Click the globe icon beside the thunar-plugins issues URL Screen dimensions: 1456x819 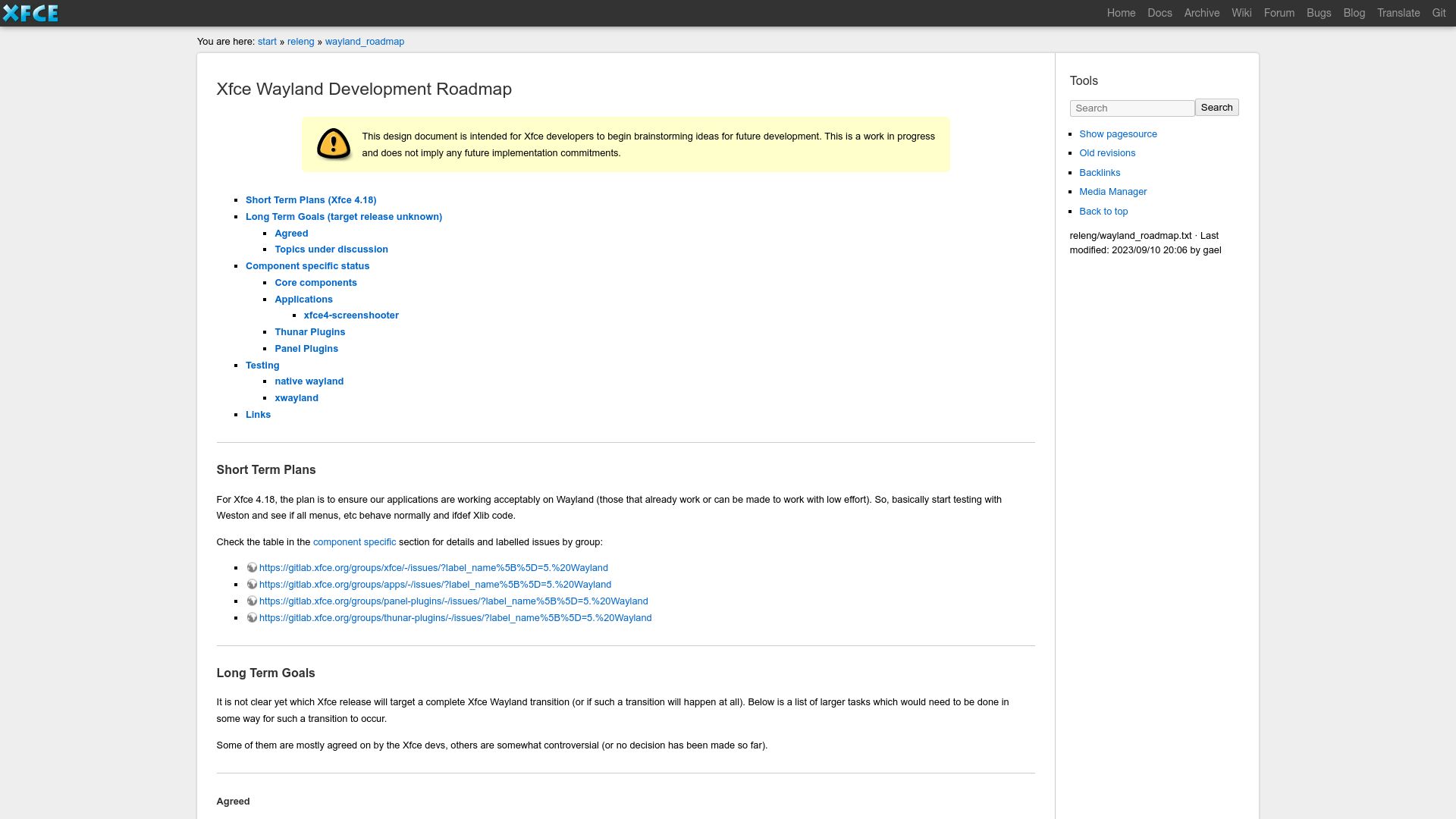click(x=252, y=617)
